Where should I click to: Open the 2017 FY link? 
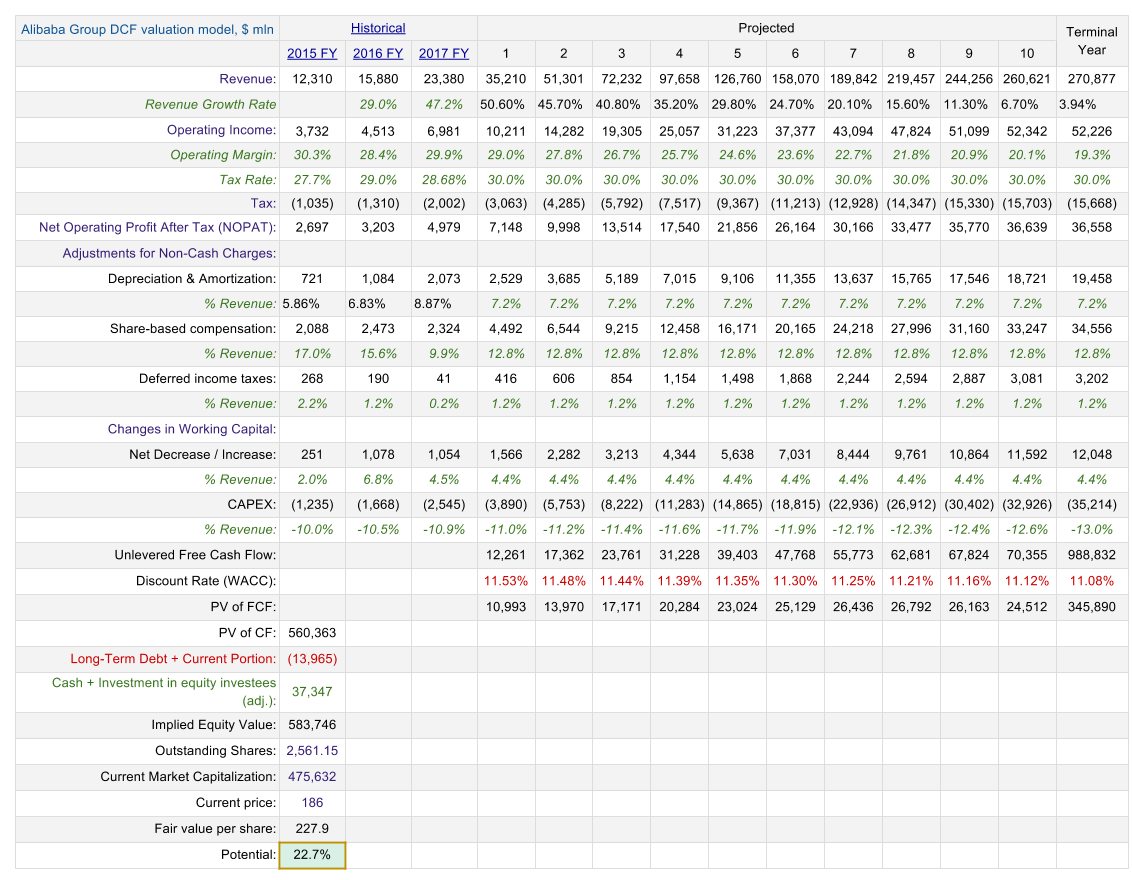click(x=444, y=53)
